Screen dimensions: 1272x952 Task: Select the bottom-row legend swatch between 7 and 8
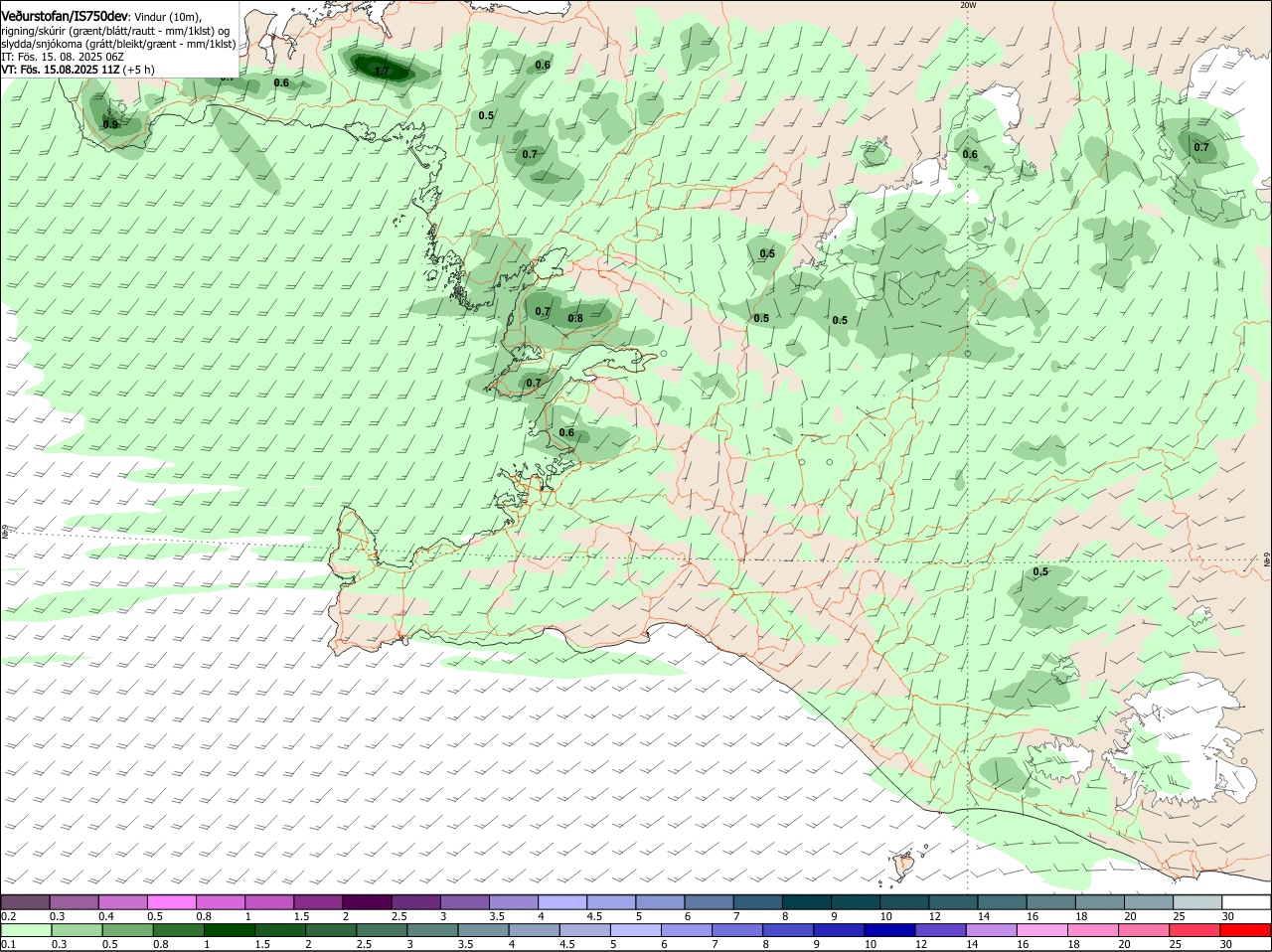tap(735, 930)
